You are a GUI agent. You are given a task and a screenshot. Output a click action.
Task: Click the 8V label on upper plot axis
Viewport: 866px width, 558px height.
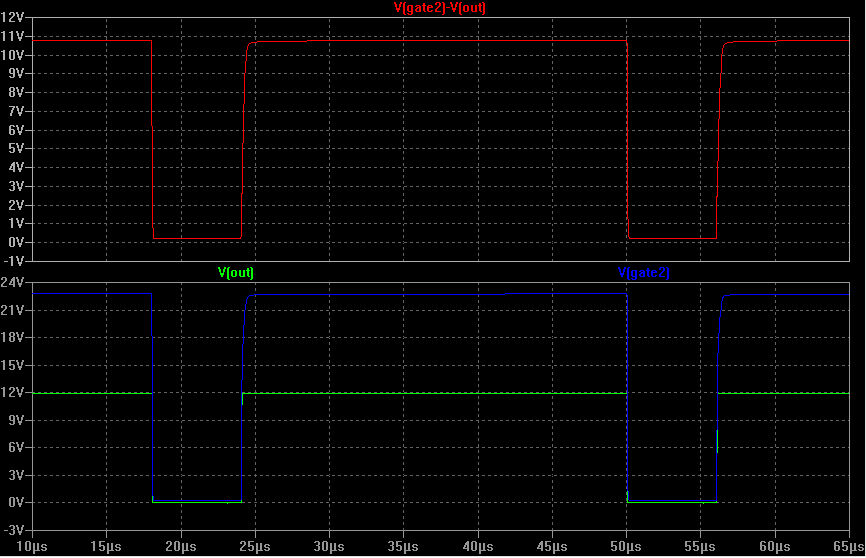[16, 93]
